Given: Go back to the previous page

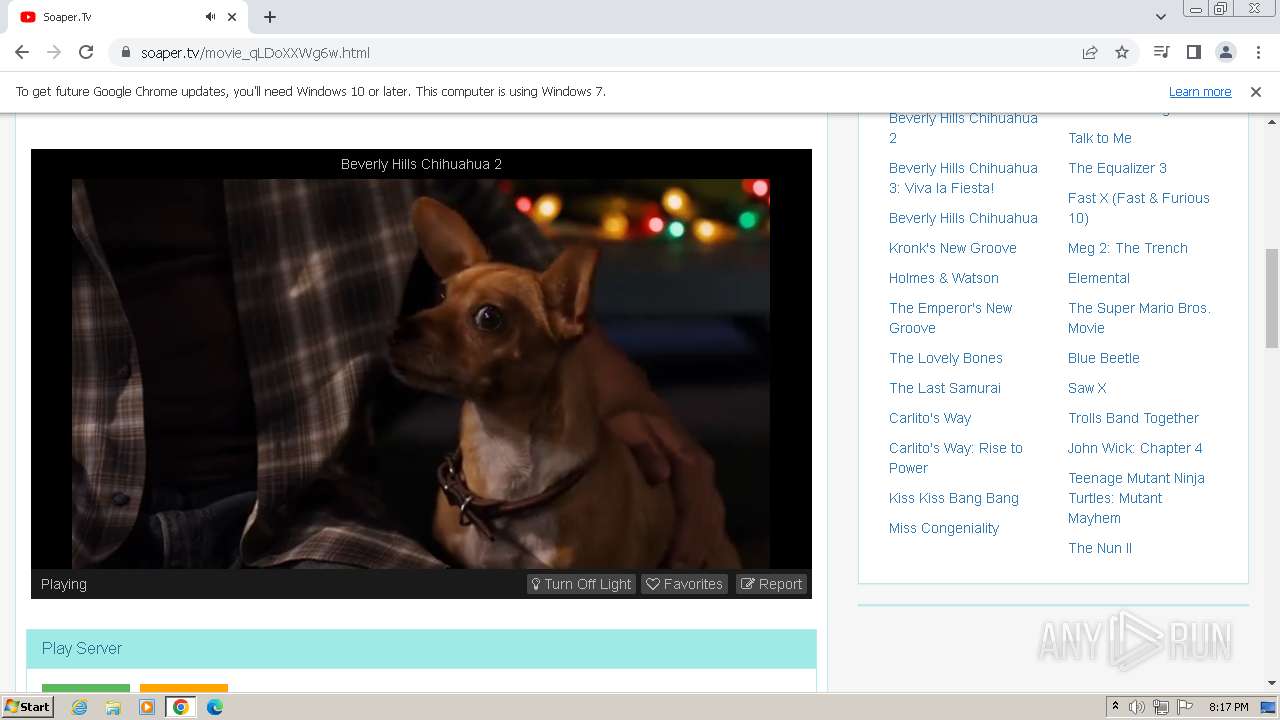Looking at the screenshot, I should (x=22, y=53).
